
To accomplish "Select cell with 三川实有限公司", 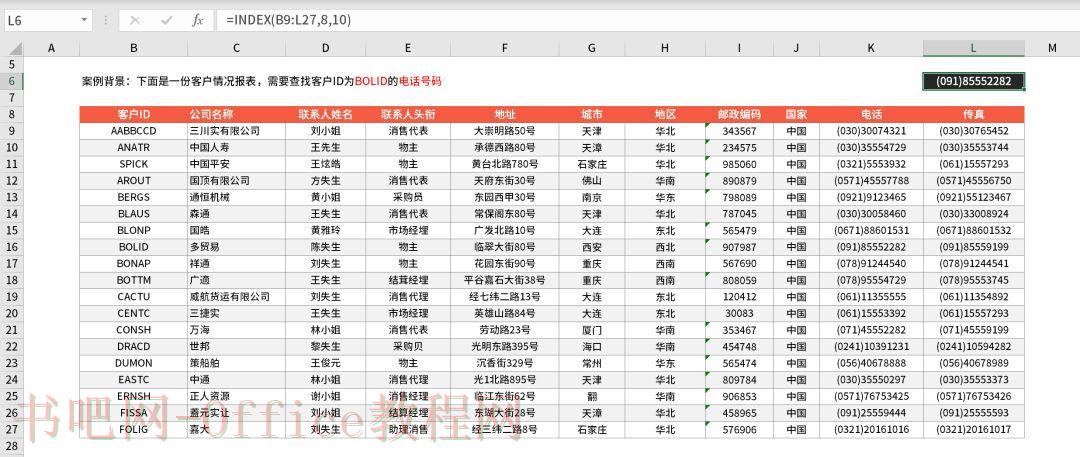I will tap(236, 131).
